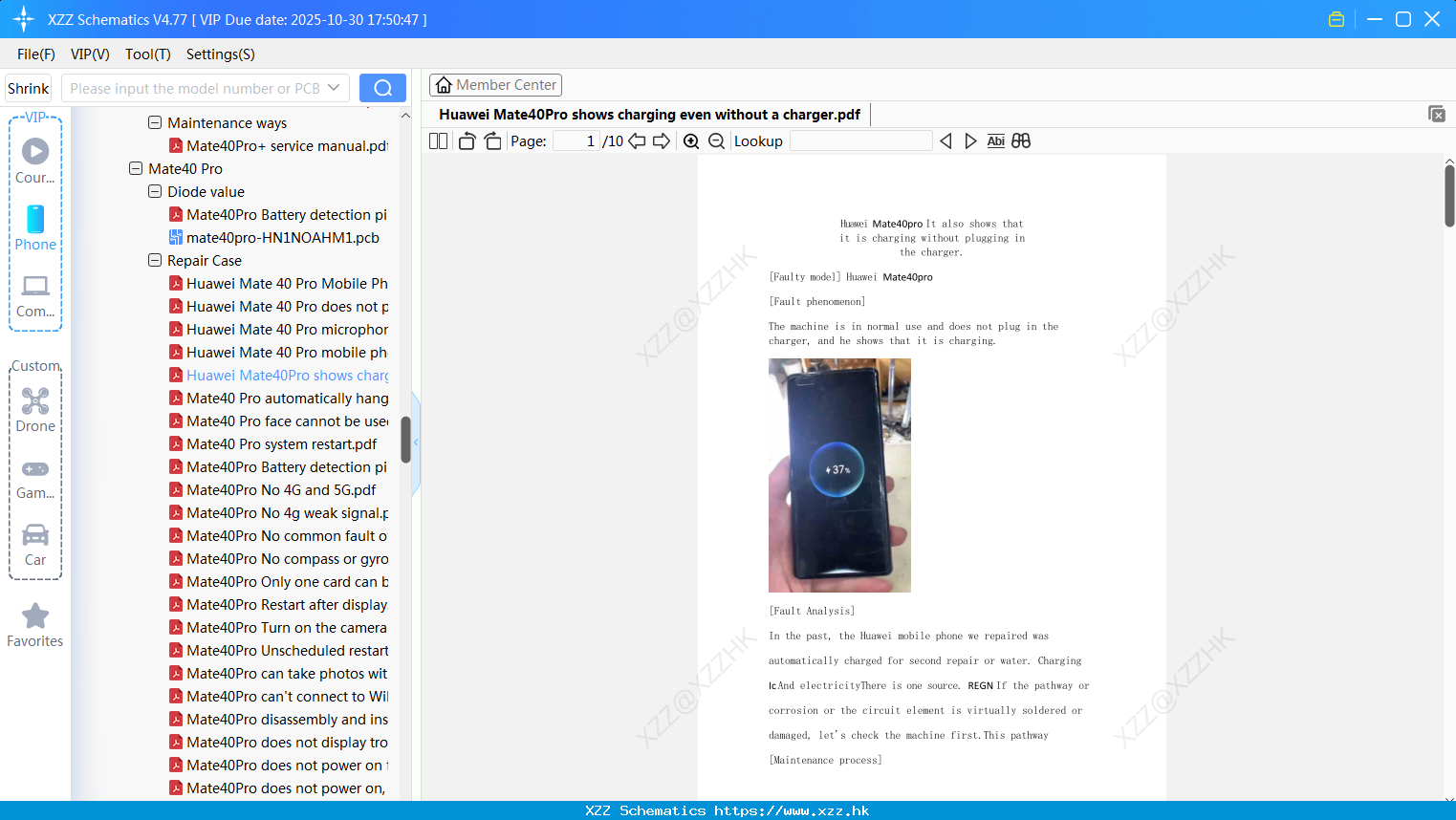Go to previous page arrow

[x=637, y=140]
